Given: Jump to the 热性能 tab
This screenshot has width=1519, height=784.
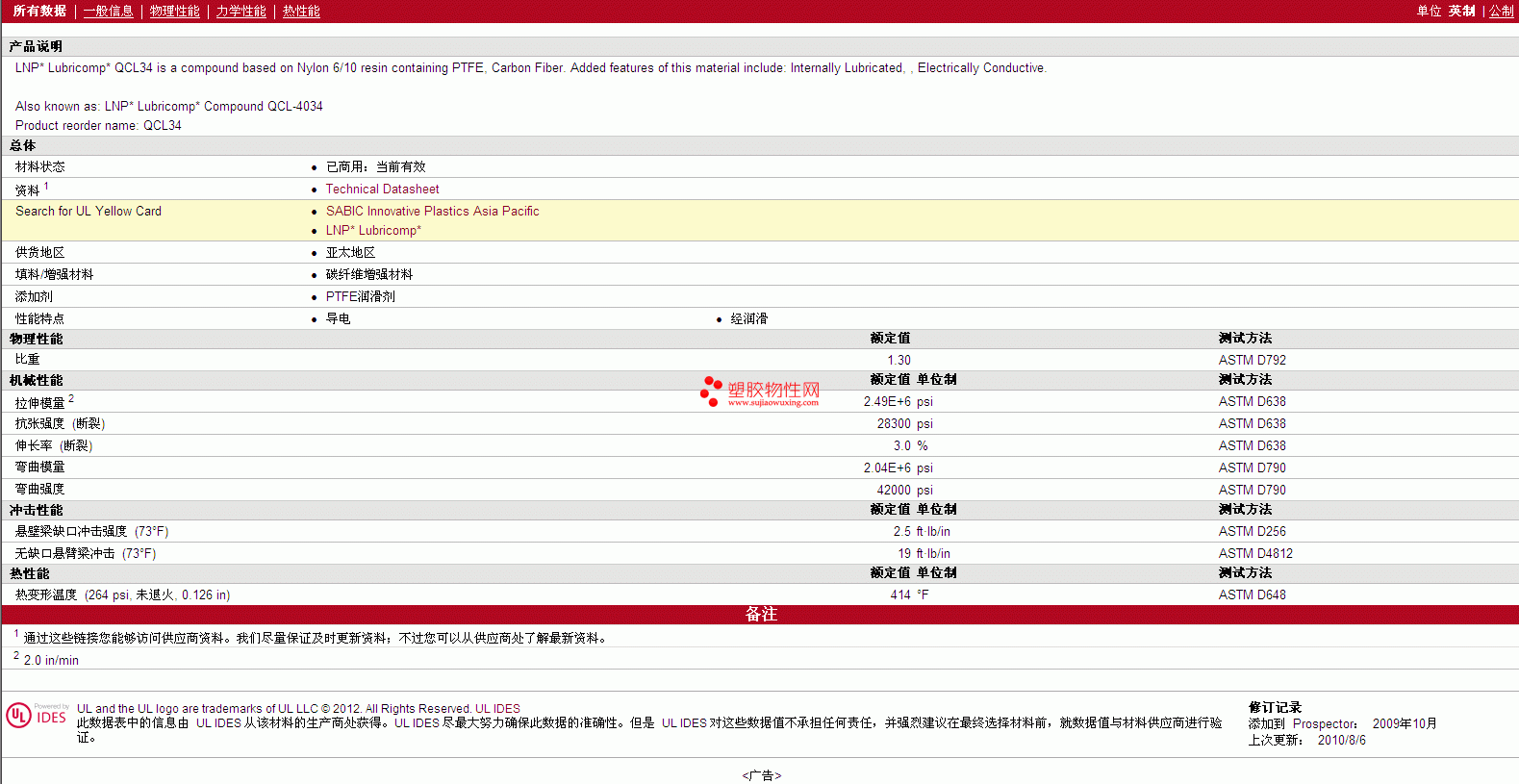Looking at the screenshot, I should [x=301, y=12].
